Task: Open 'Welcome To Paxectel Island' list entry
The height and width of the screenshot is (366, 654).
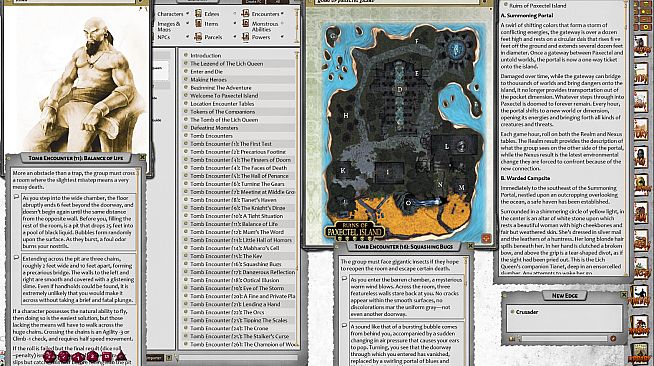Action: tap(240, 95)
